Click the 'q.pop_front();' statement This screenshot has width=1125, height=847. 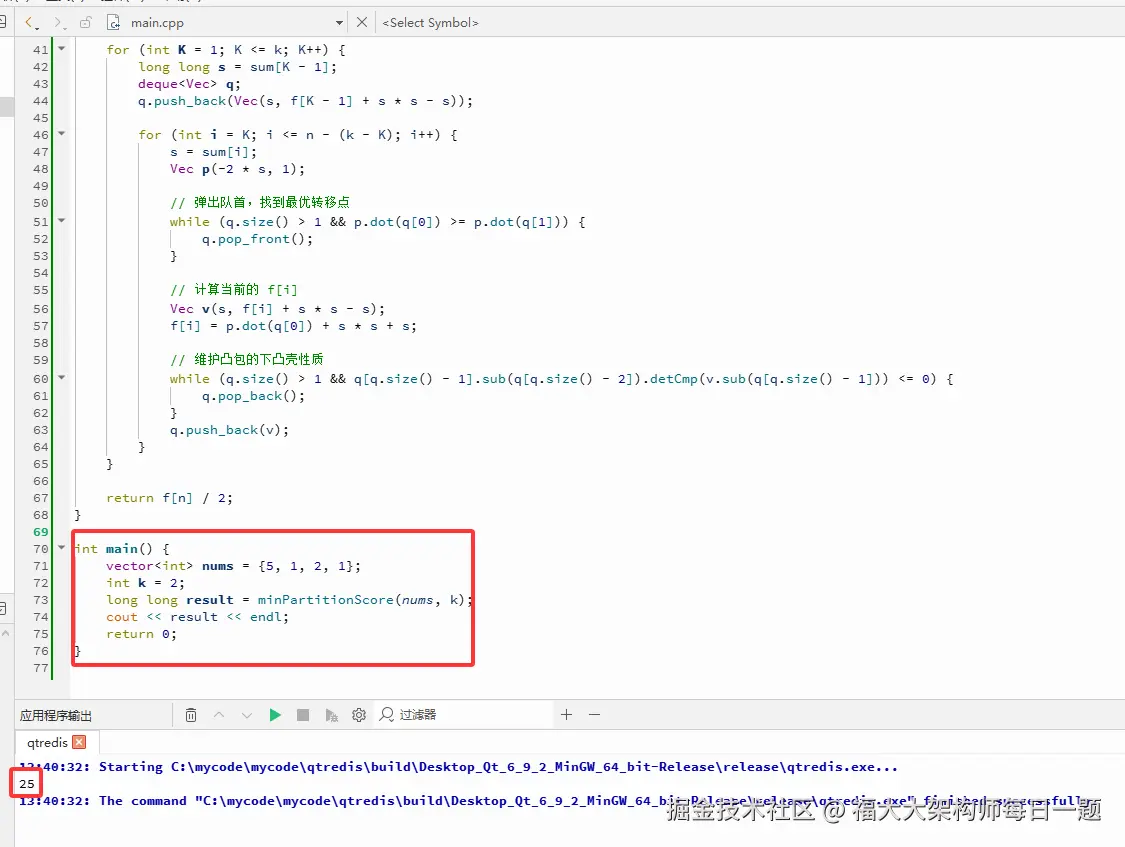click(x=258, y=240)
